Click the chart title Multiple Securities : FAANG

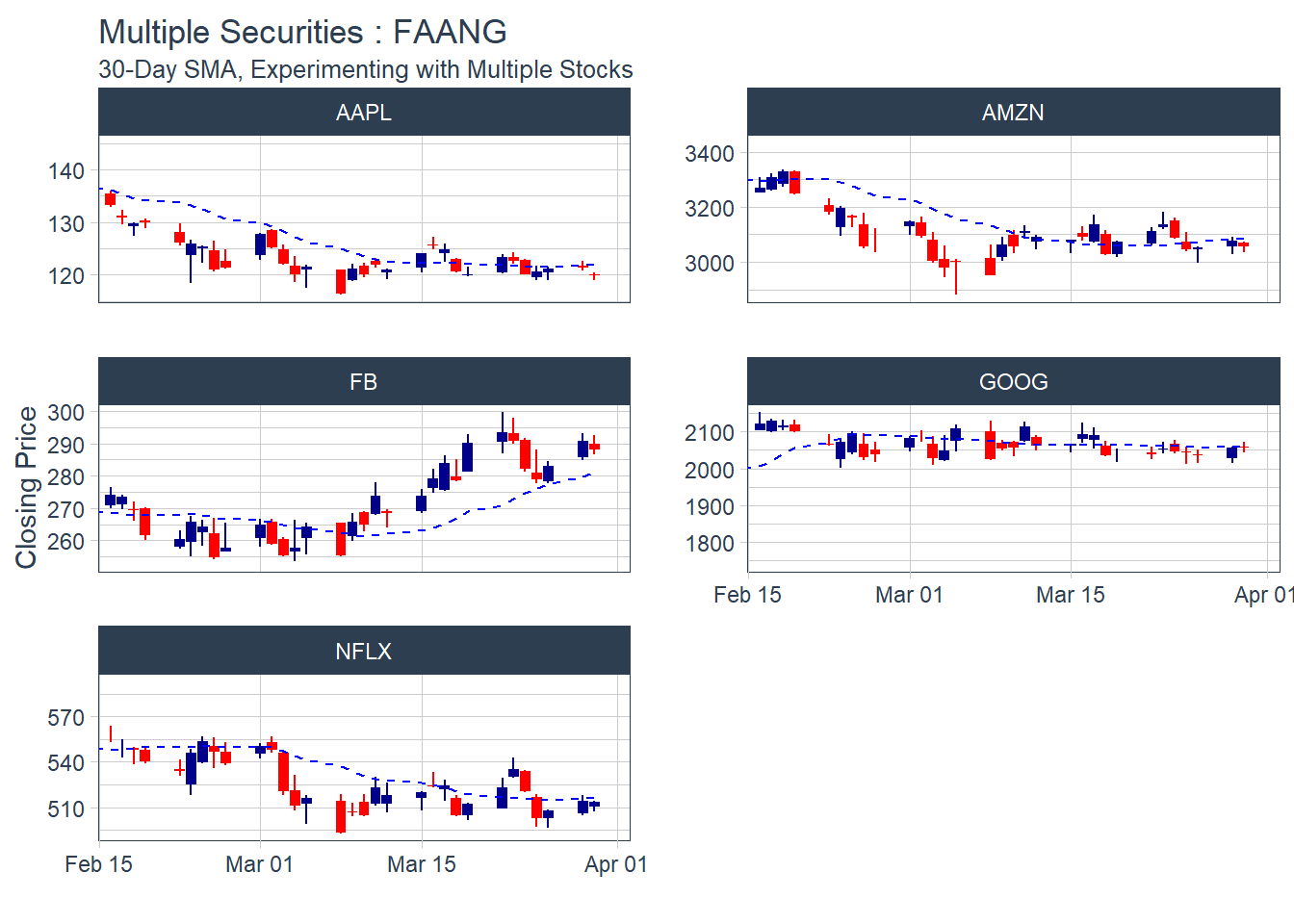(302, 32)
